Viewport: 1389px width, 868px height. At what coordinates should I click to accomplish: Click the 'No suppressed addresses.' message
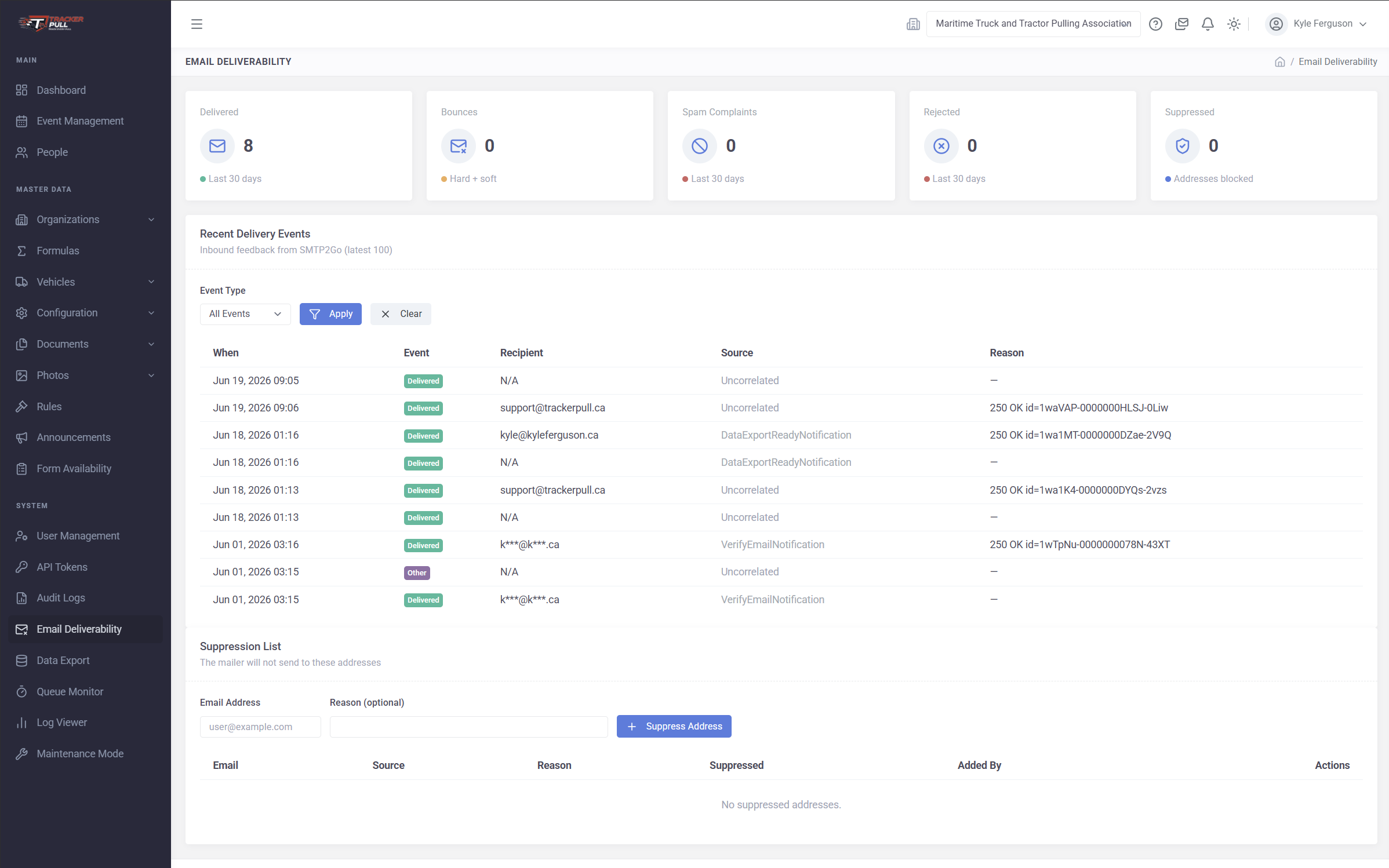pyautogui.click(x=781, y=805)
